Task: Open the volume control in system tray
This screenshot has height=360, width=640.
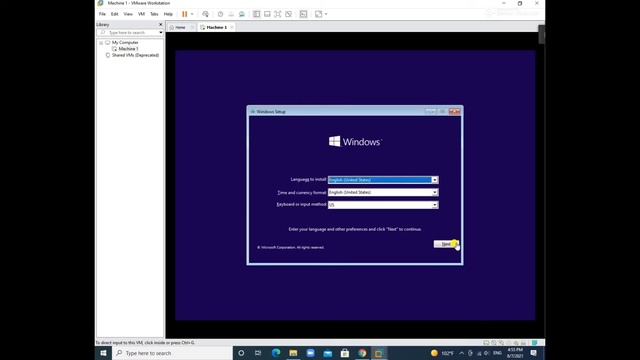Action: coord(487,353)
